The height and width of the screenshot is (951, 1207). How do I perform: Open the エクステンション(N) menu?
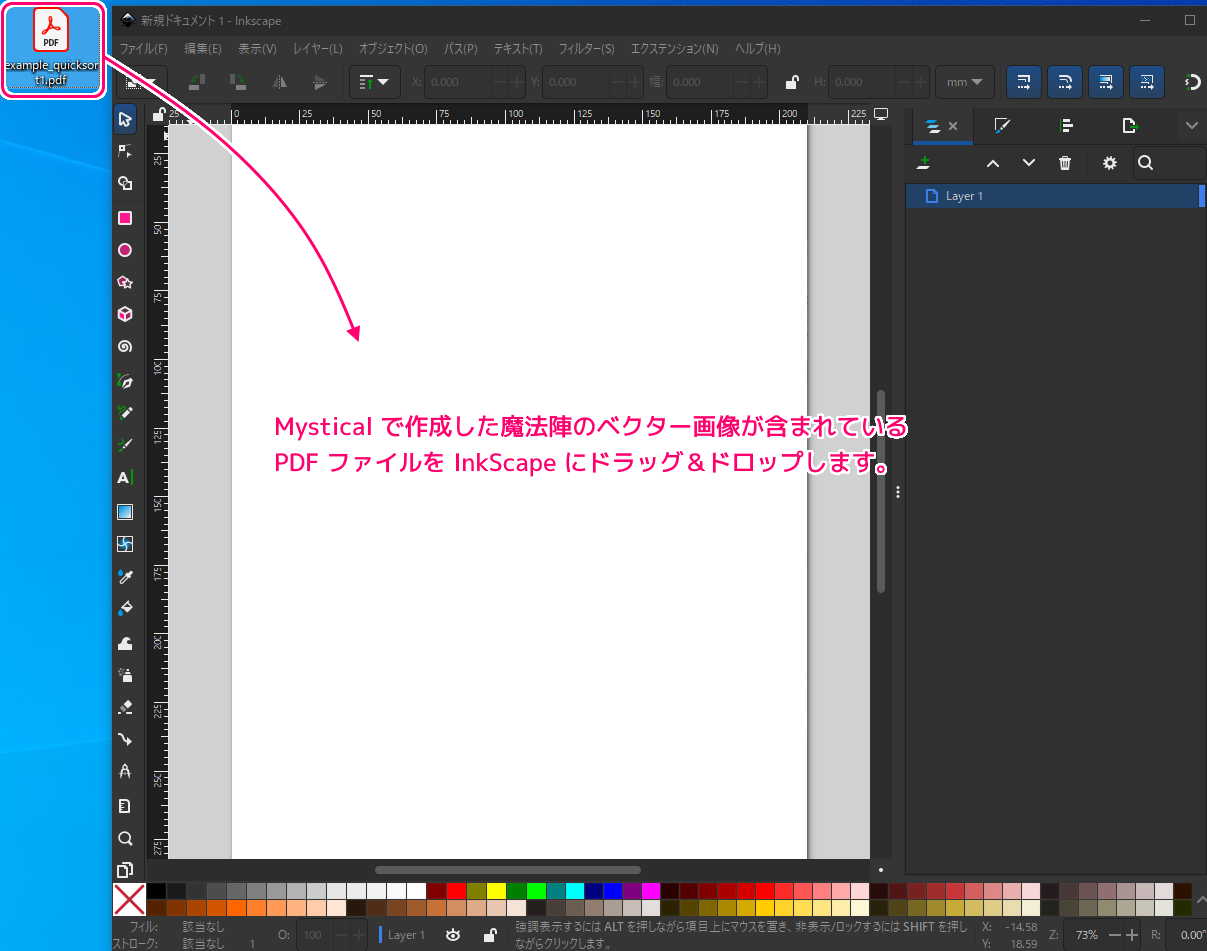[674, 48]
